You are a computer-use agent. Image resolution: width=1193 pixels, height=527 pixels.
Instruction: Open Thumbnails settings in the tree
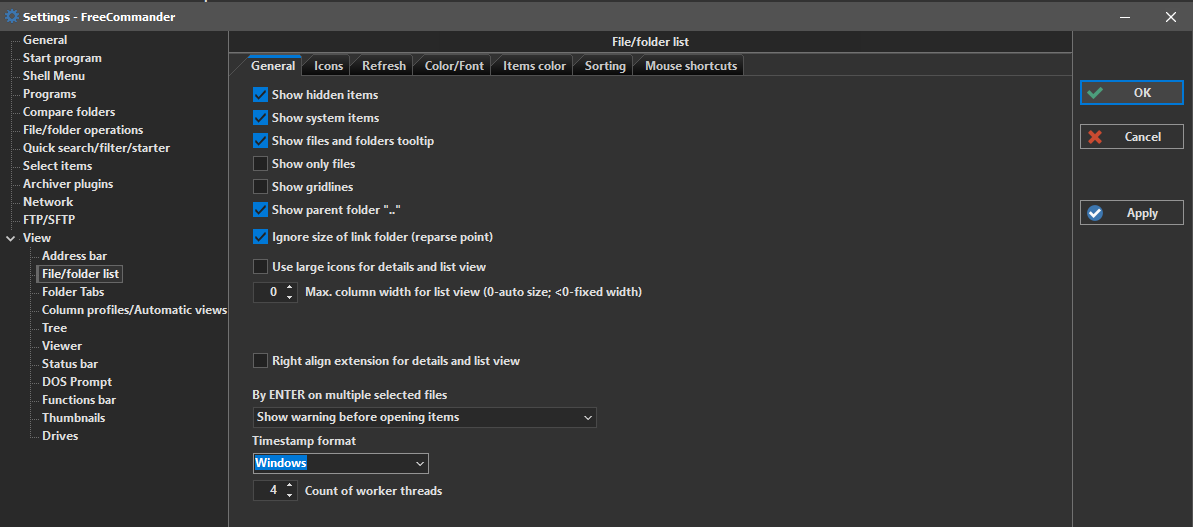pos(73,418)
